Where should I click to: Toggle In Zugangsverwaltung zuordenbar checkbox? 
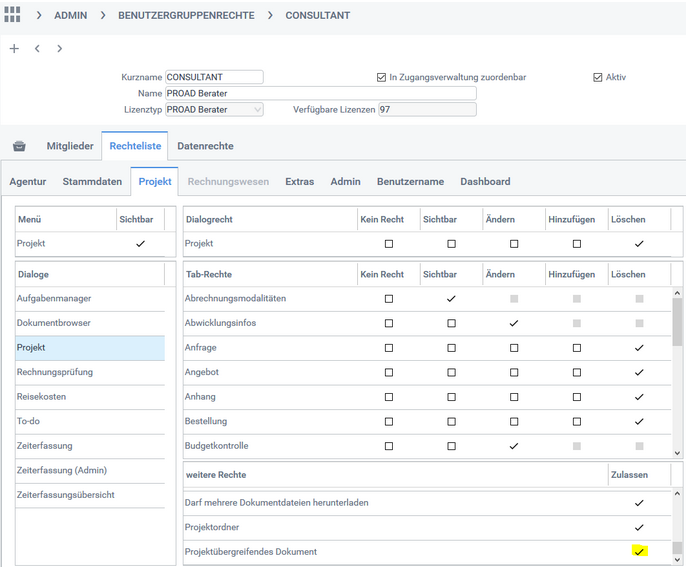[x=381, y=77]
